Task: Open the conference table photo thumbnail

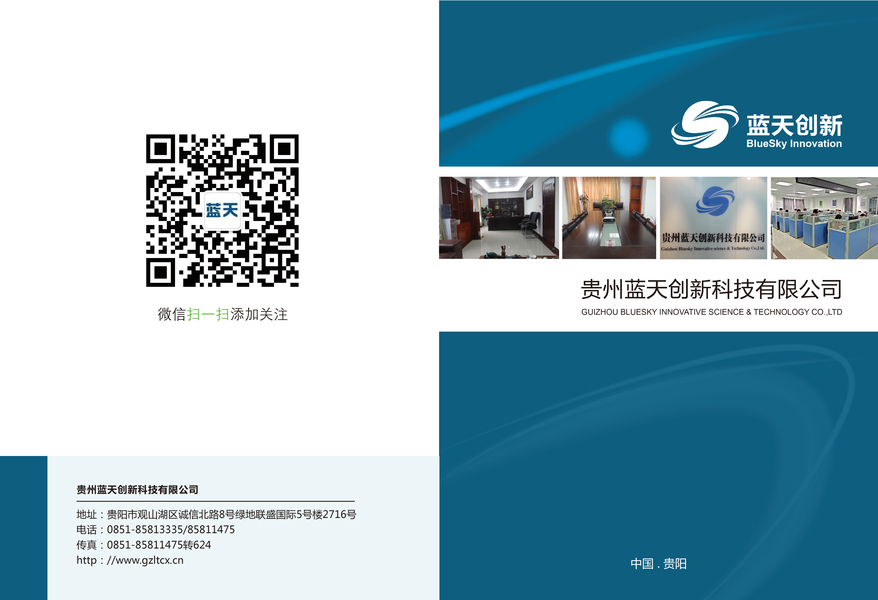Action: 609,218
